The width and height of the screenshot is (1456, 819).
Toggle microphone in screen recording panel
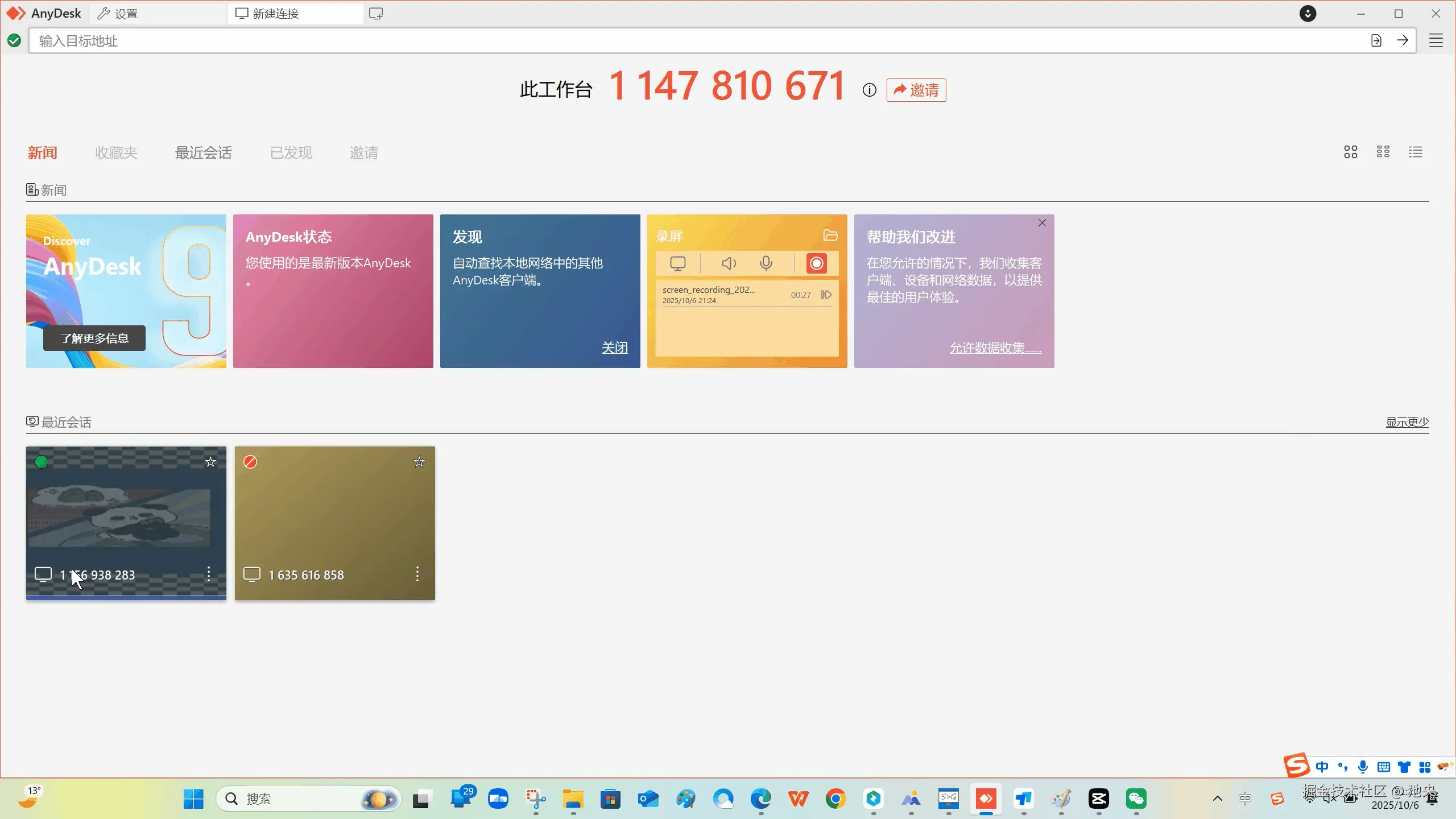(766, 263)
